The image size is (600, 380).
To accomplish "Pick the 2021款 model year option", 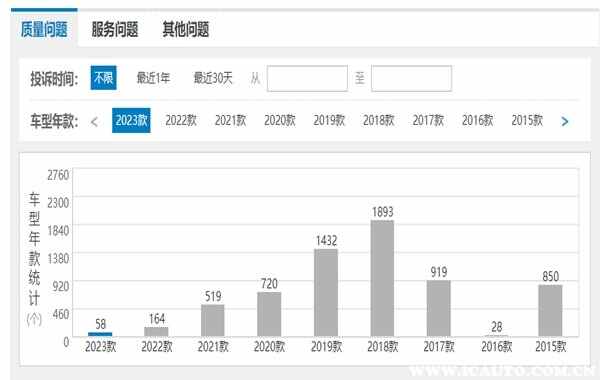I will (x=230, y=121).
